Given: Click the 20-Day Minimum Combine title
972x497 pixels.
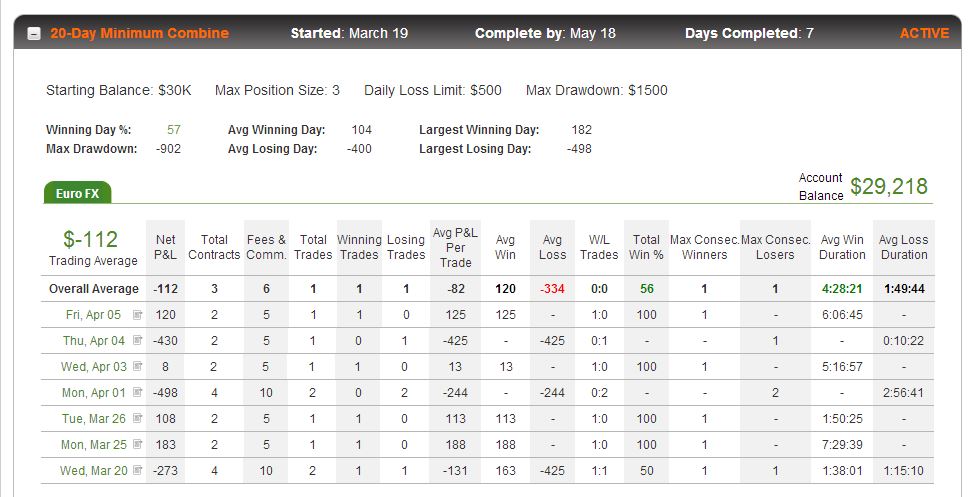Looking at the screenshot, I should (139, 33).
